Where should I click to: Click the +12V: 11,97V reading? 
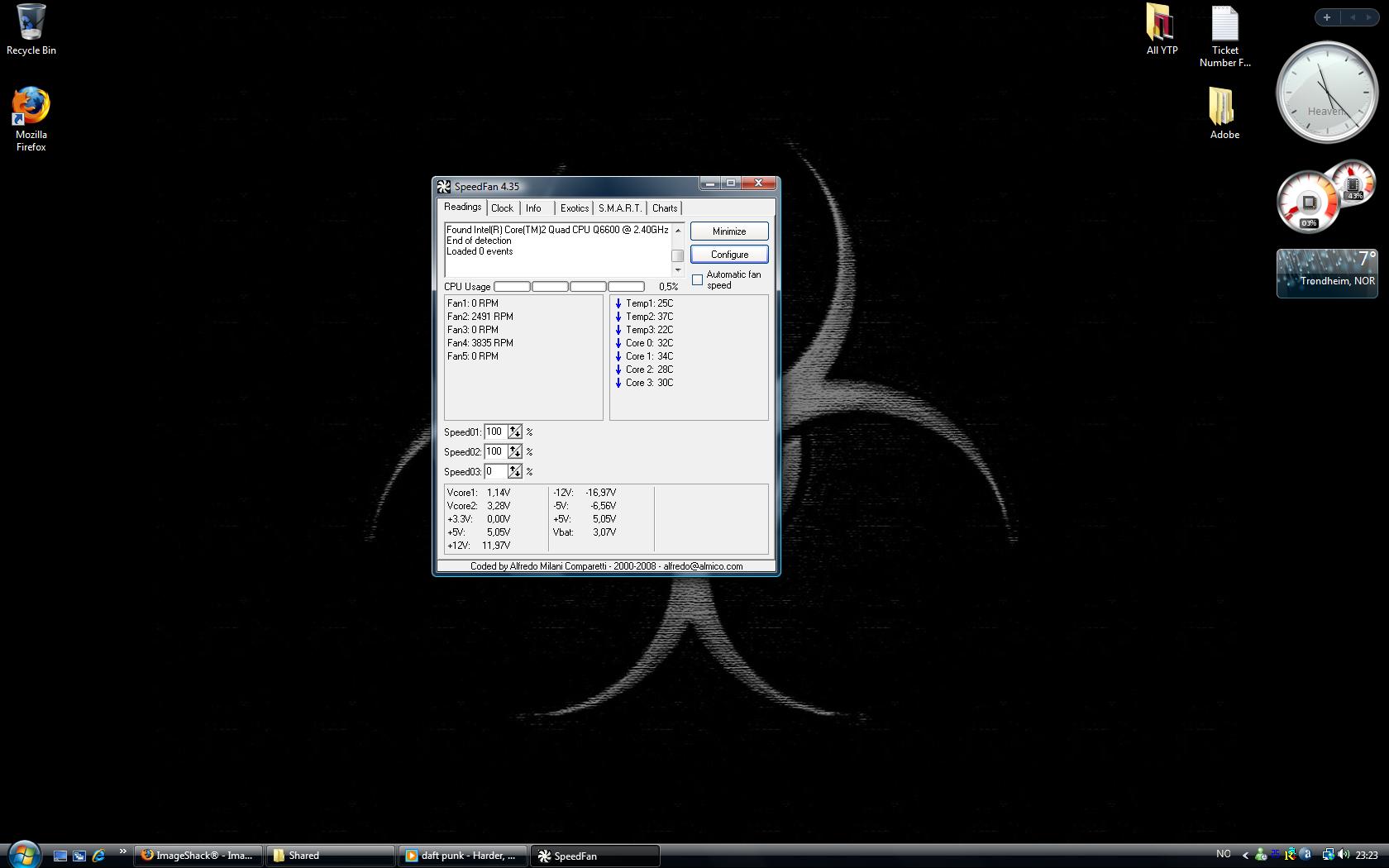tap(479, 546)
